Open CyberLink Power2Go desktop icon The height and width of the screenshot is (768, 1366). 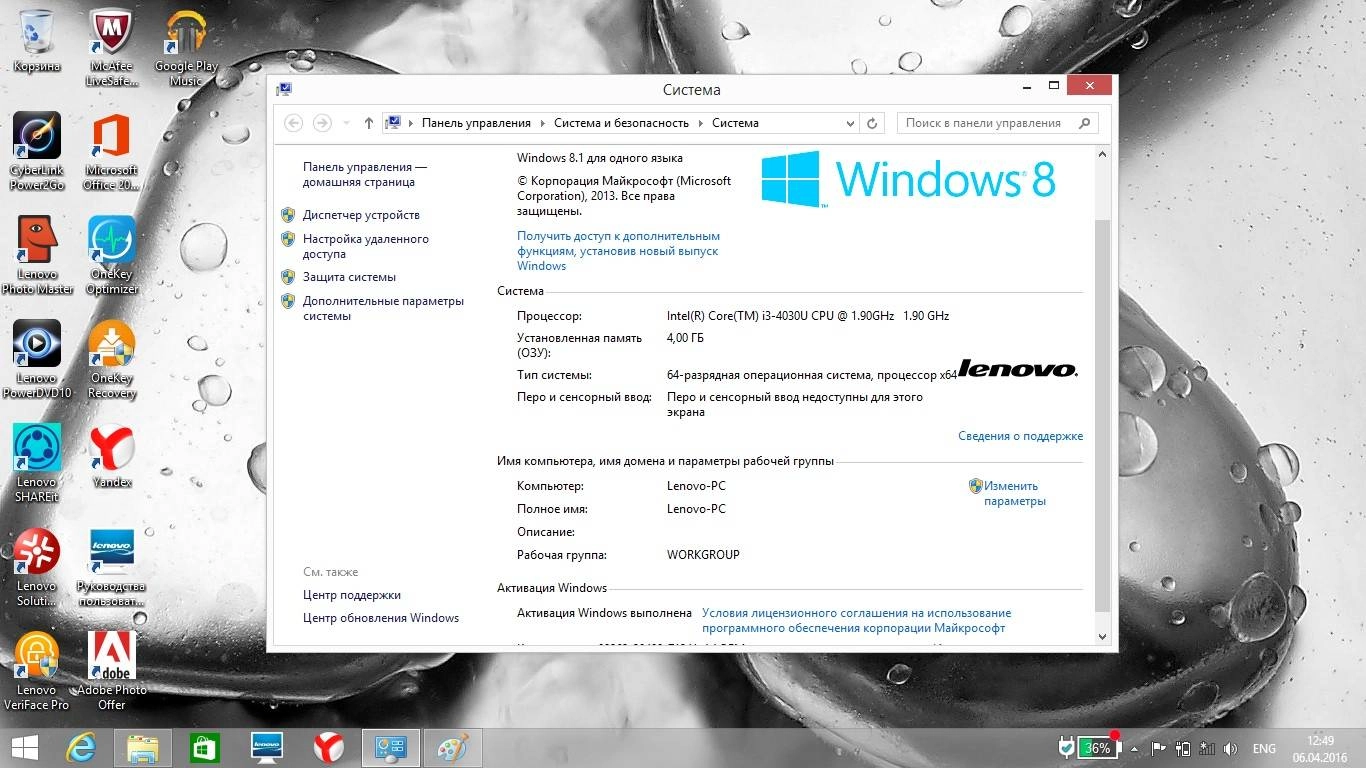(37, 151)
